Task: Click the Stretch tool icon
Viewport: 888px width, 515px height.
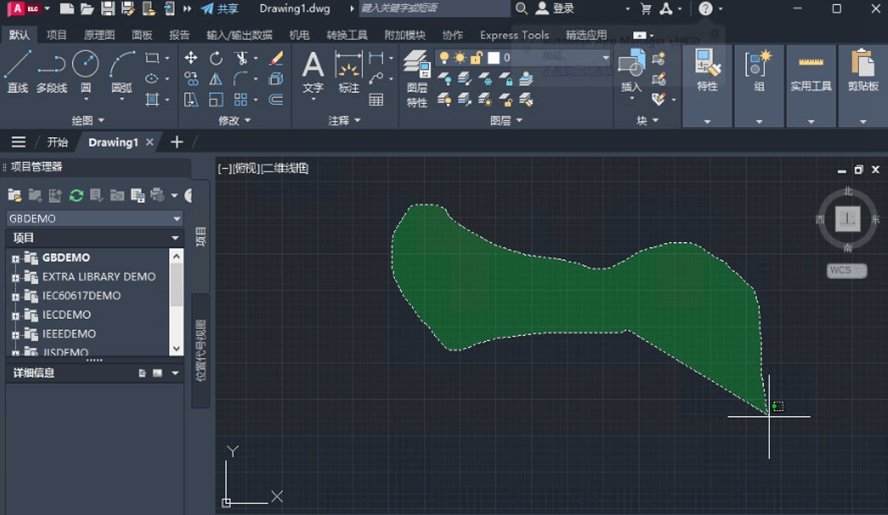Action: (191, 100)
